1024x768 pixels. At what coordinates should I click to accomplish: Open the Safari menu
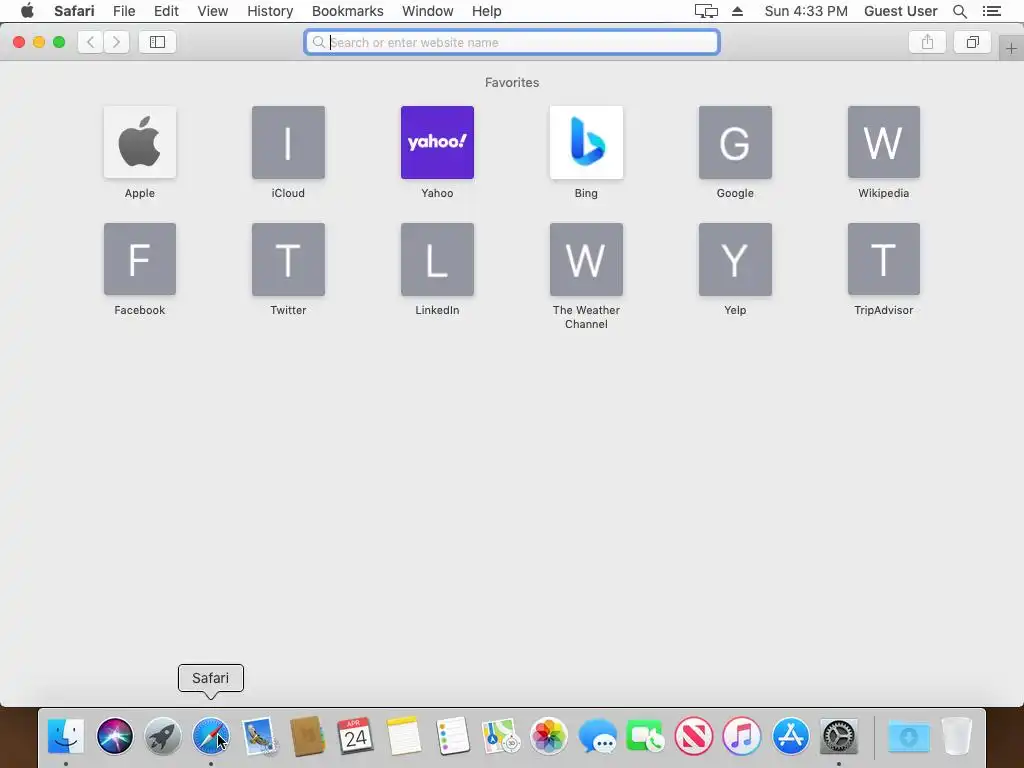[74, 11]
